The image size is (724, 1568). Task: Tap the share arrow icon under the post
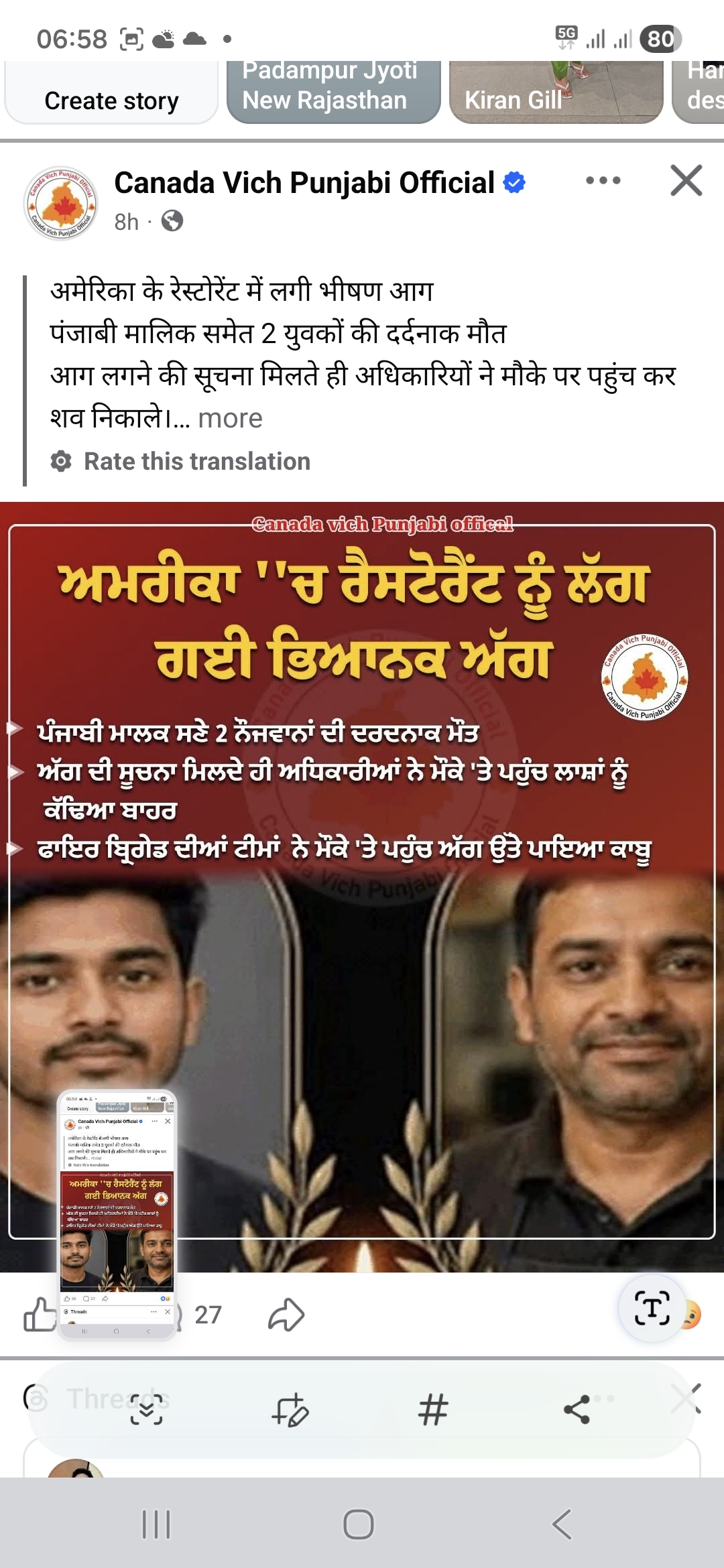[286, 1315]
